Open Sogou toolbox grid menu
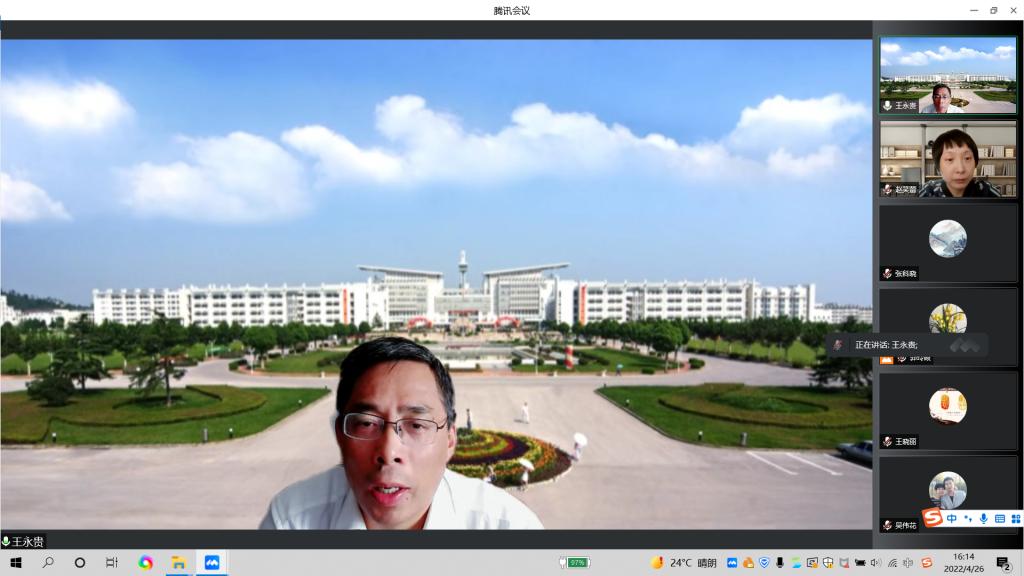The image size is (1024, 576). point(1015,518)
